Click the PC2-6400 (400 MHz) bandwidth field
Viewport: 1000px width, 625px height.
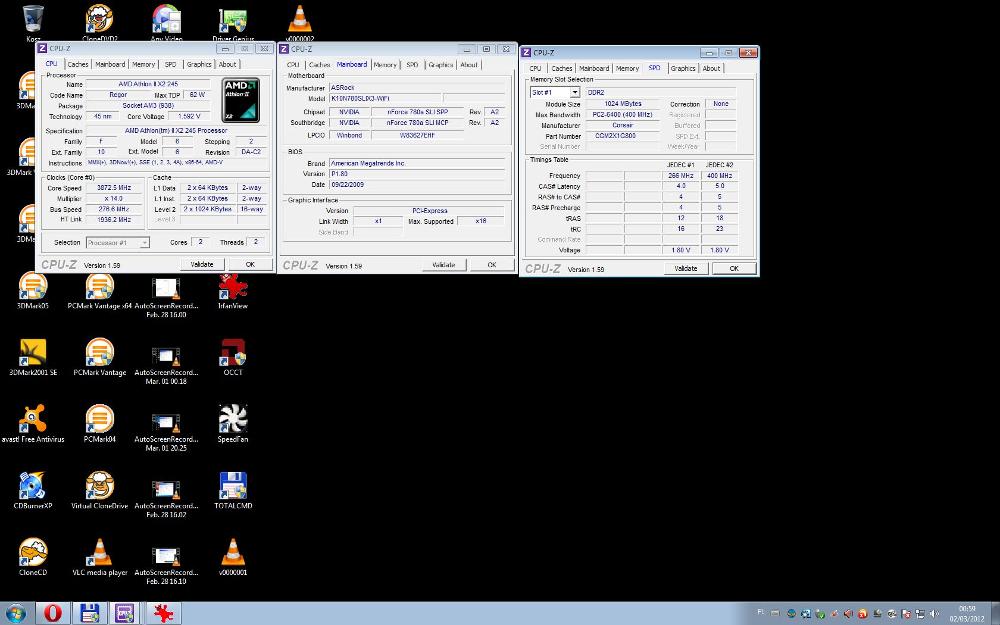click(622, 115)
